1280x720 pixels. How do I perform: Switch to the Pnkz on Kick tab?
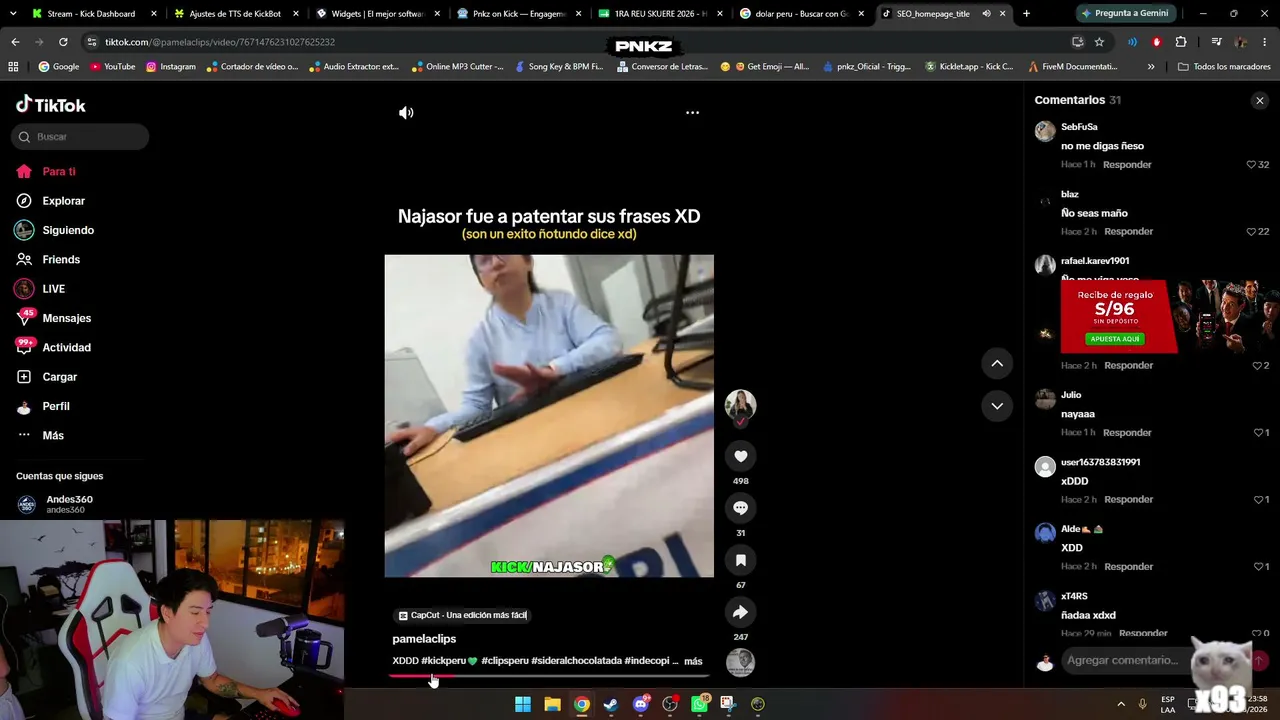(519, 14)
